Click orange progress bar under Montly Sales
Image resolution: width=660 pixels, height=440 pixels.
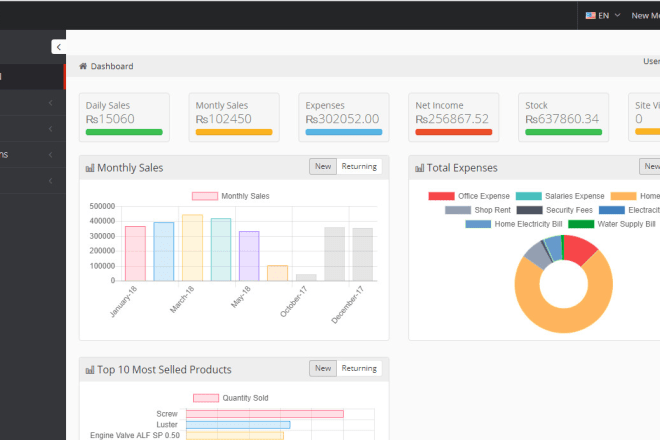click(234, 132)
